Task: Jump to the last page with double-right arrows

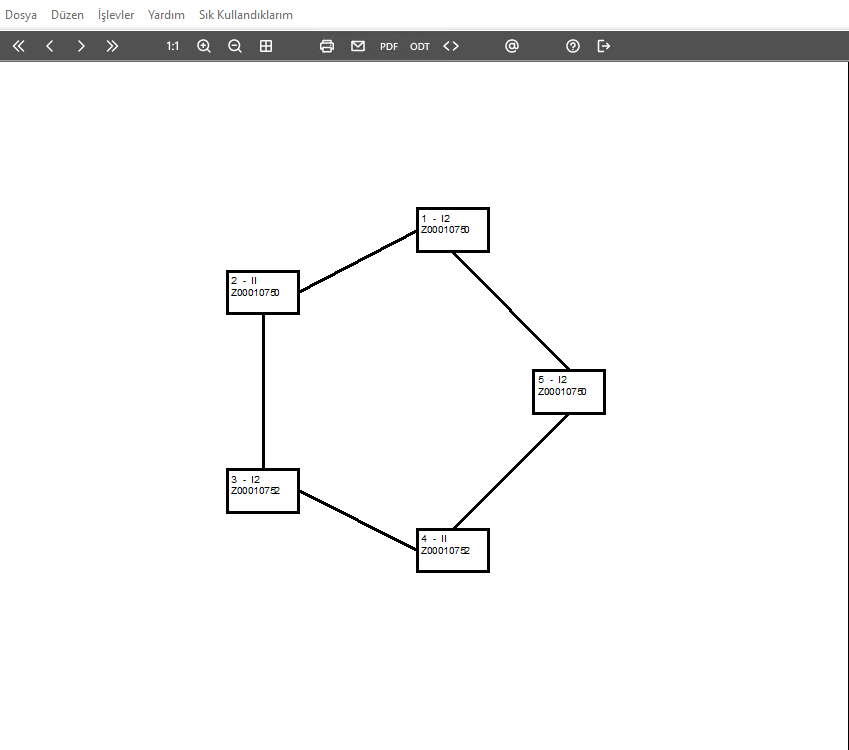Action: 112,46
